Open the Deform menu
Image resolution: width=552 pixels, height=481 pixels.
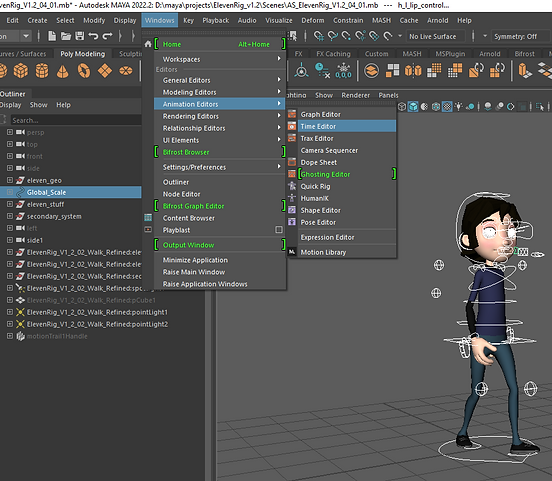313,20
